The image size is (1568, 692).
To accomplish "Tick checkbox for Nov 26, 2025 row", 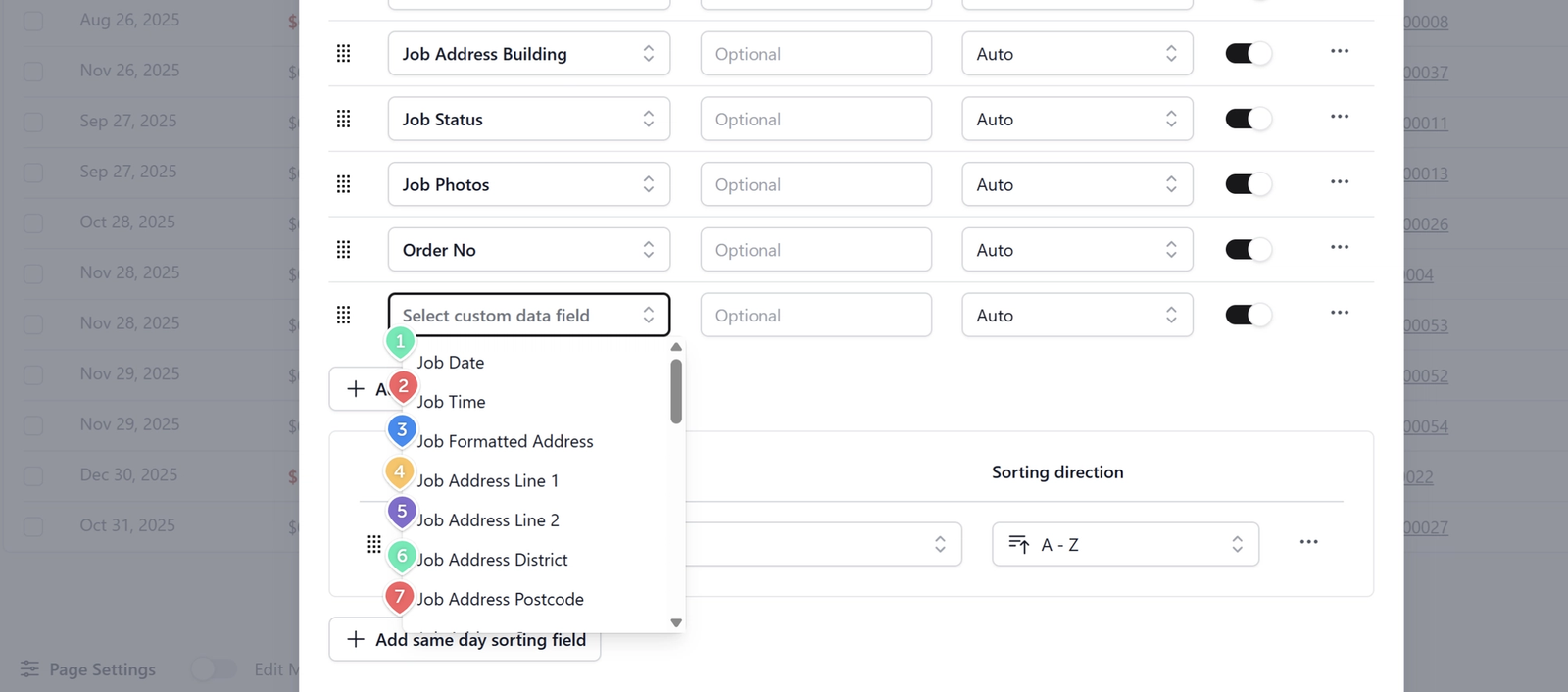I will click(33, 71).
